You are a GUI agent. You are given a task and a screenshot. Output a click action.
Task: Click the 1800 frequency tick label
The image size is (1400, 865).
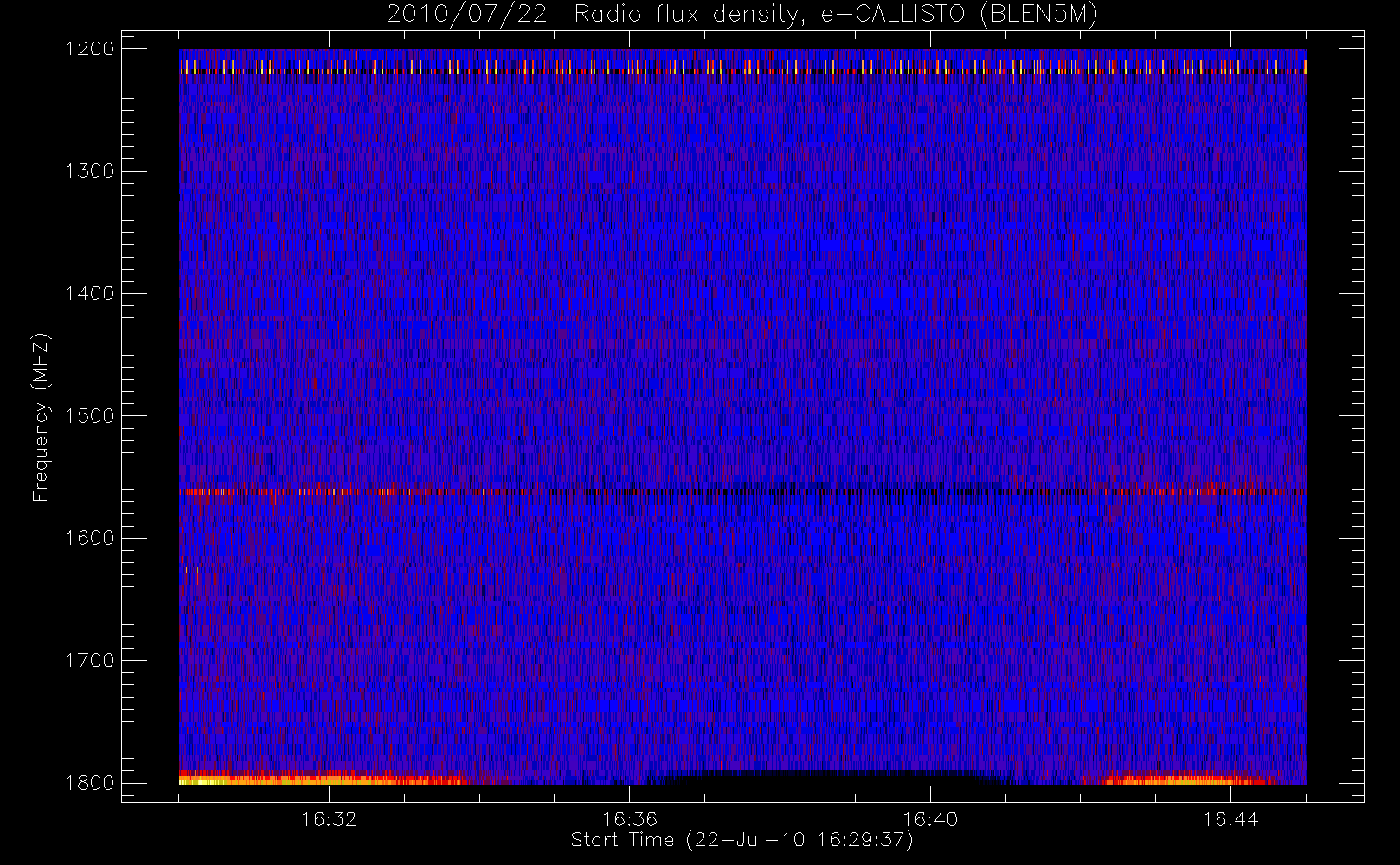tap(90, 783)
